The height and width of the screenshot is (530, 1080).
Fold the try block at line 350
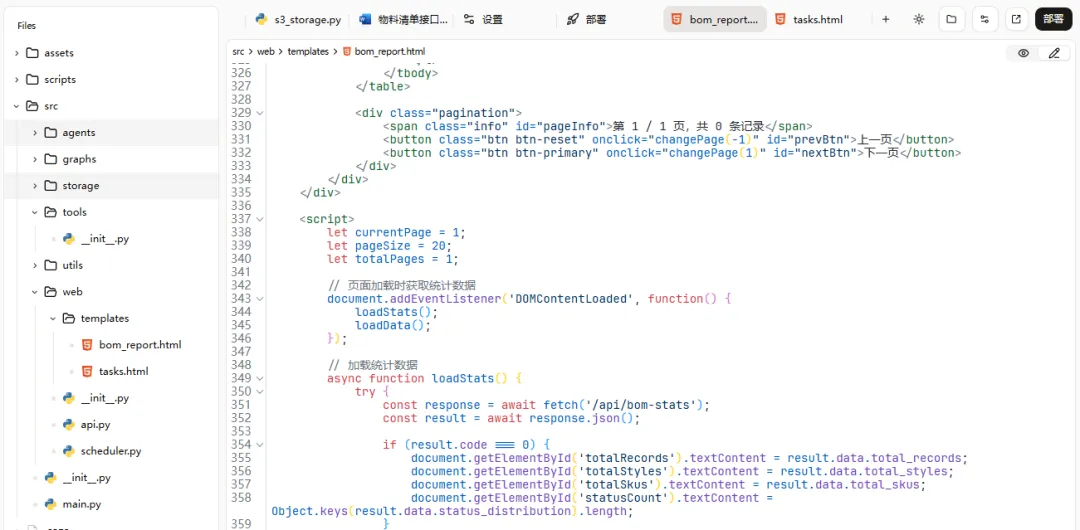[x=260, y=391]
